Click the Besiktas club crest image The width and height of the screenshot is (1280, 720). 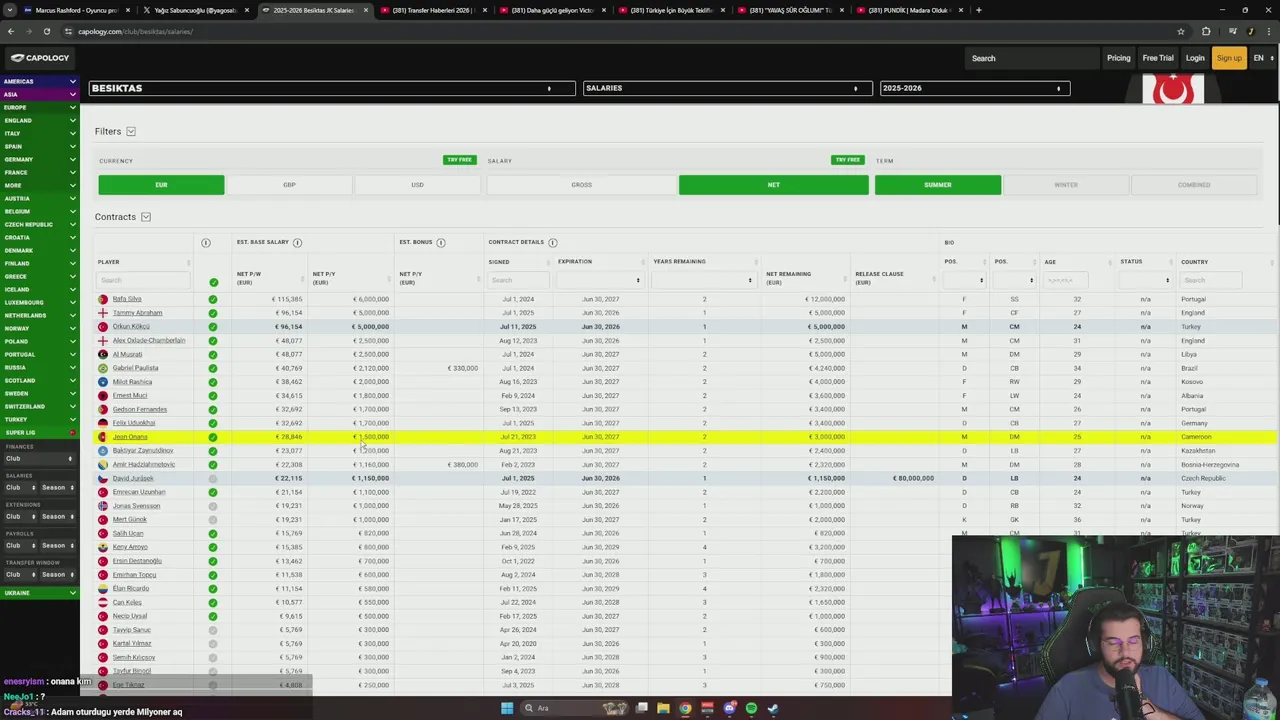[1174, 90]
